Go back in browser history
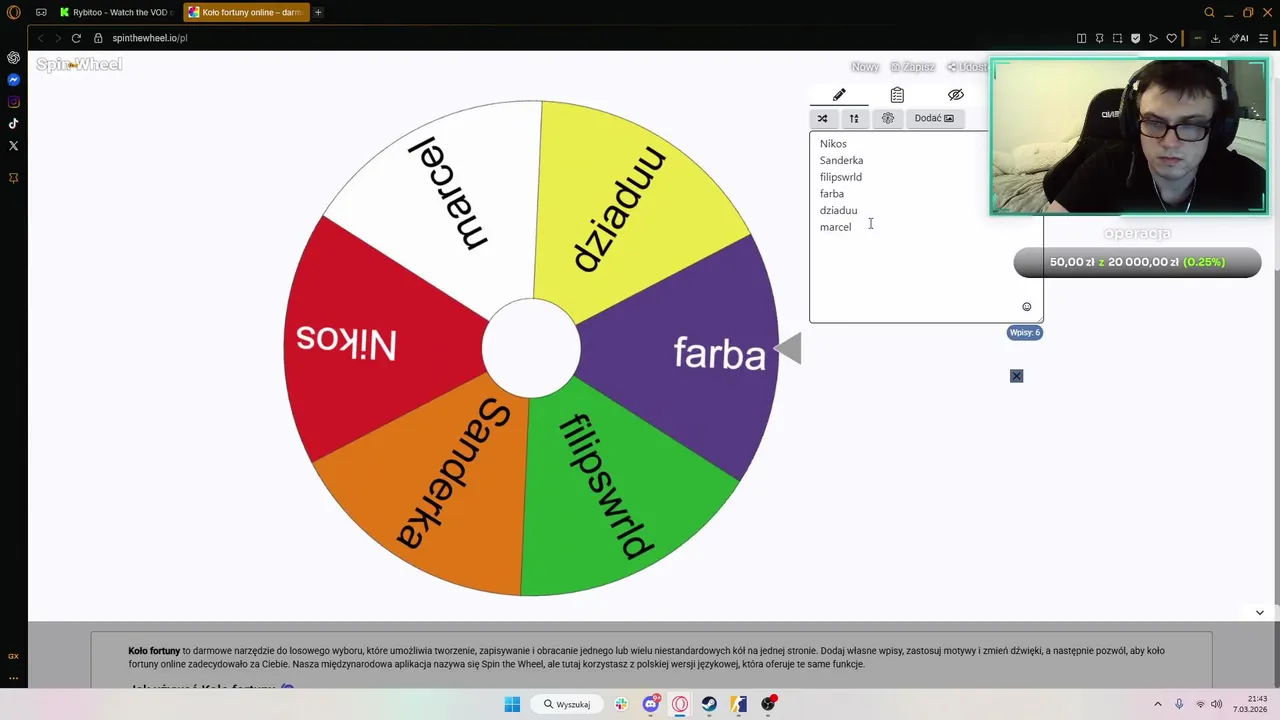 pyautogui.click(x=40, y=38)
